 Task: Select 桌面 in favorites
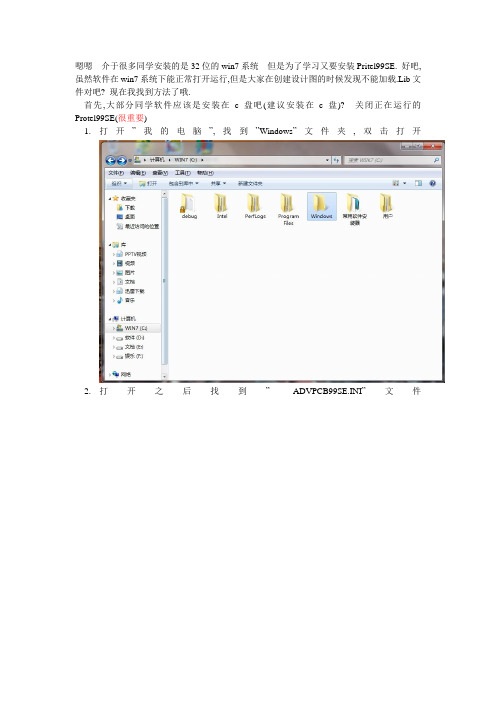126,217
